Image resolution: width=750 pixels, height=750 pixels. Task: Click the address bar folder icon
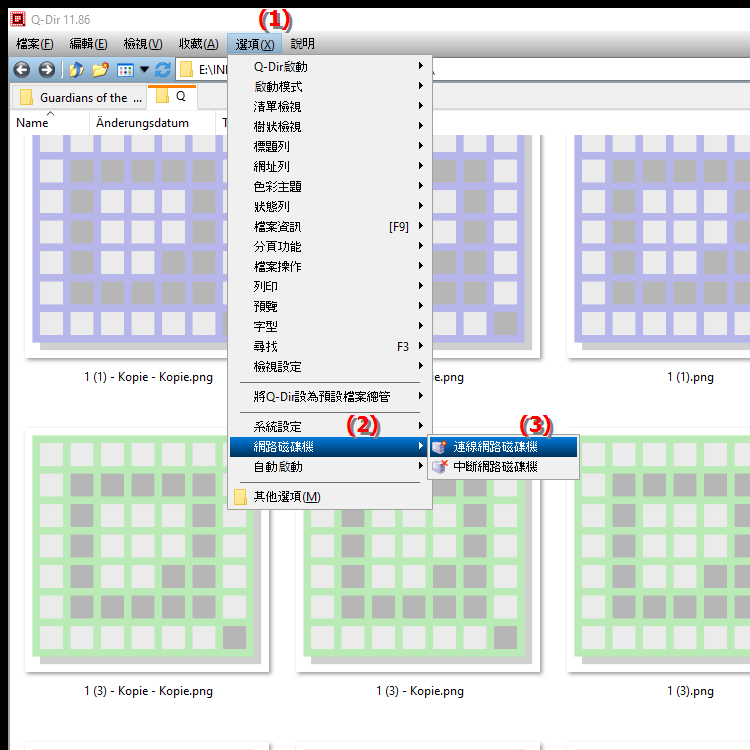tap(186, 70)
